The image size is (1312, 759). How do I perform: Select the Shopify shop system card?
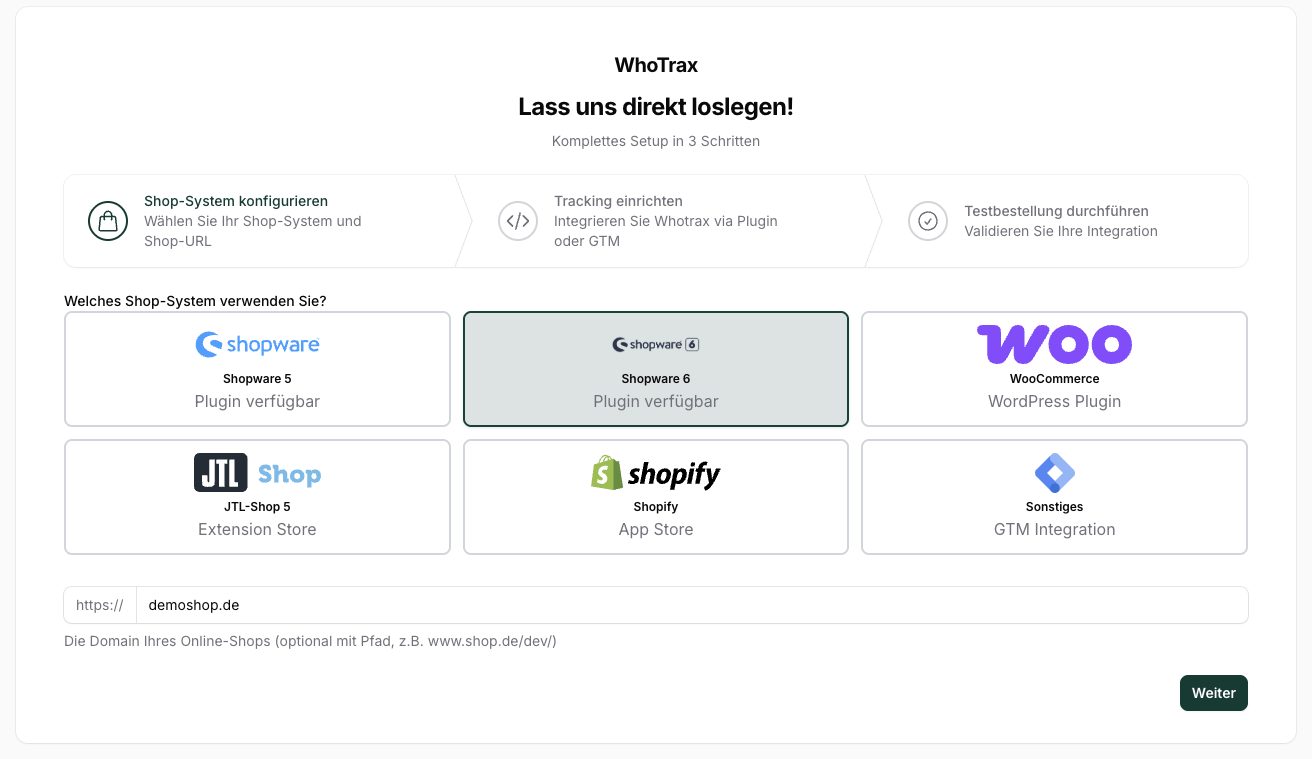coord(655,497)
